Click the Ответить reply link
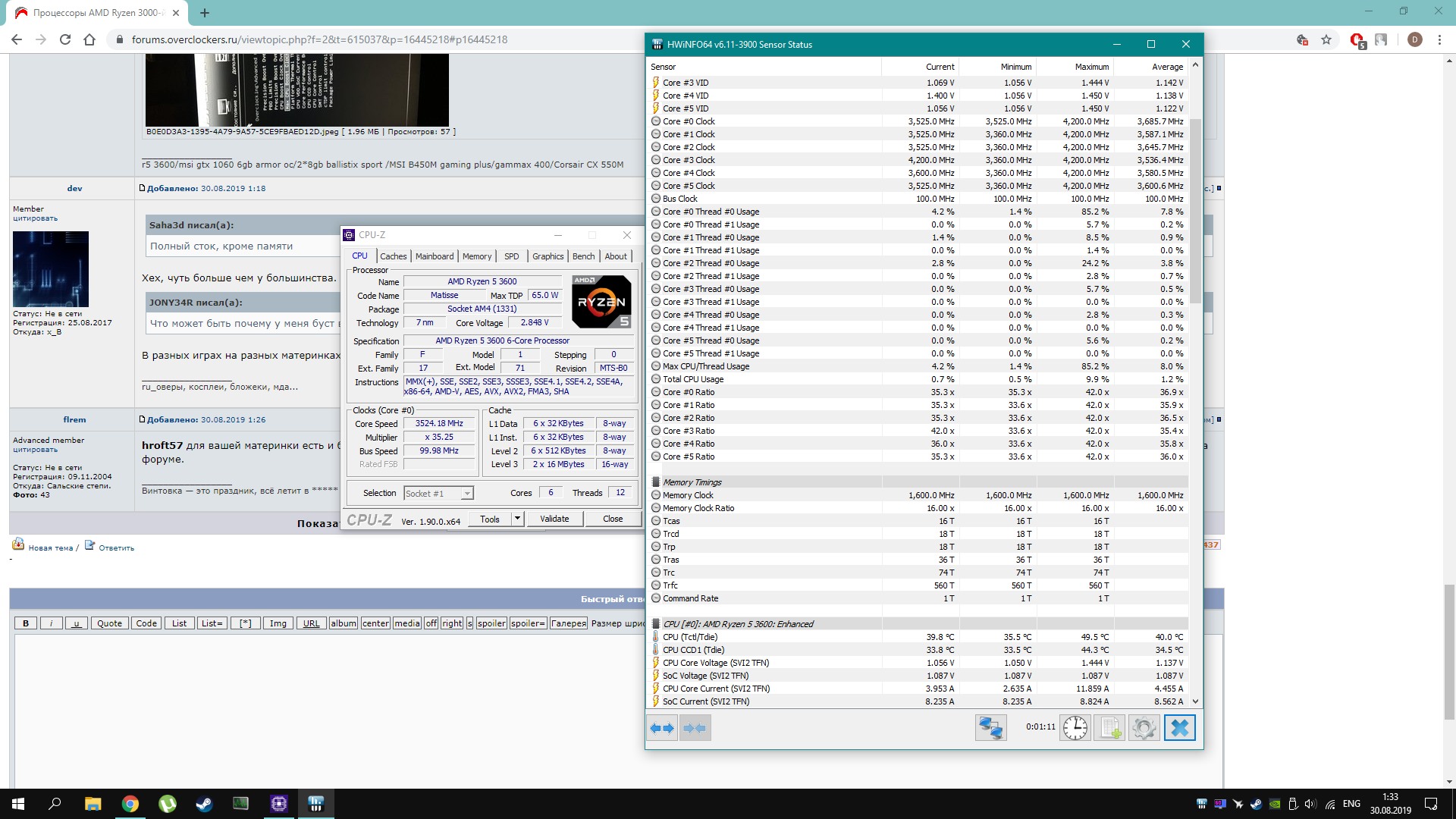1456x819 pixels. tap(115, 548)
